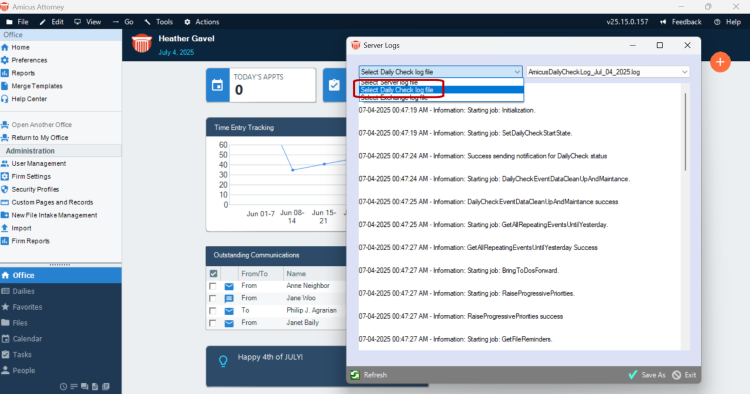Click Save As in Server Logs
The width and height of the screenshot is (750, 394).
point(647,375)
